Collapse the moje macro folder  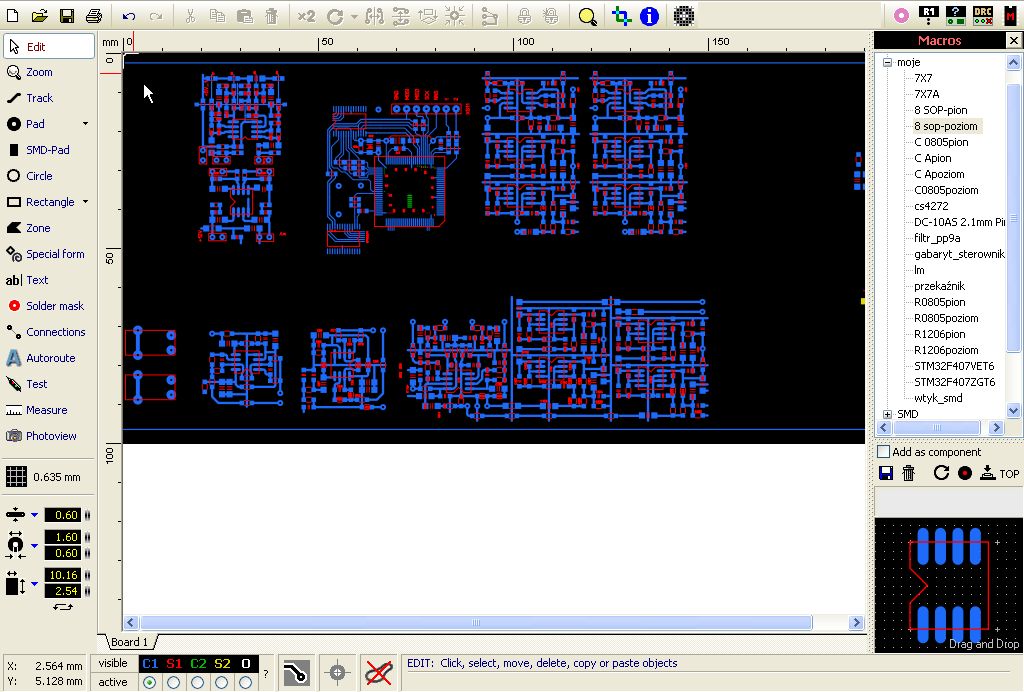click(x=887, y=62)
